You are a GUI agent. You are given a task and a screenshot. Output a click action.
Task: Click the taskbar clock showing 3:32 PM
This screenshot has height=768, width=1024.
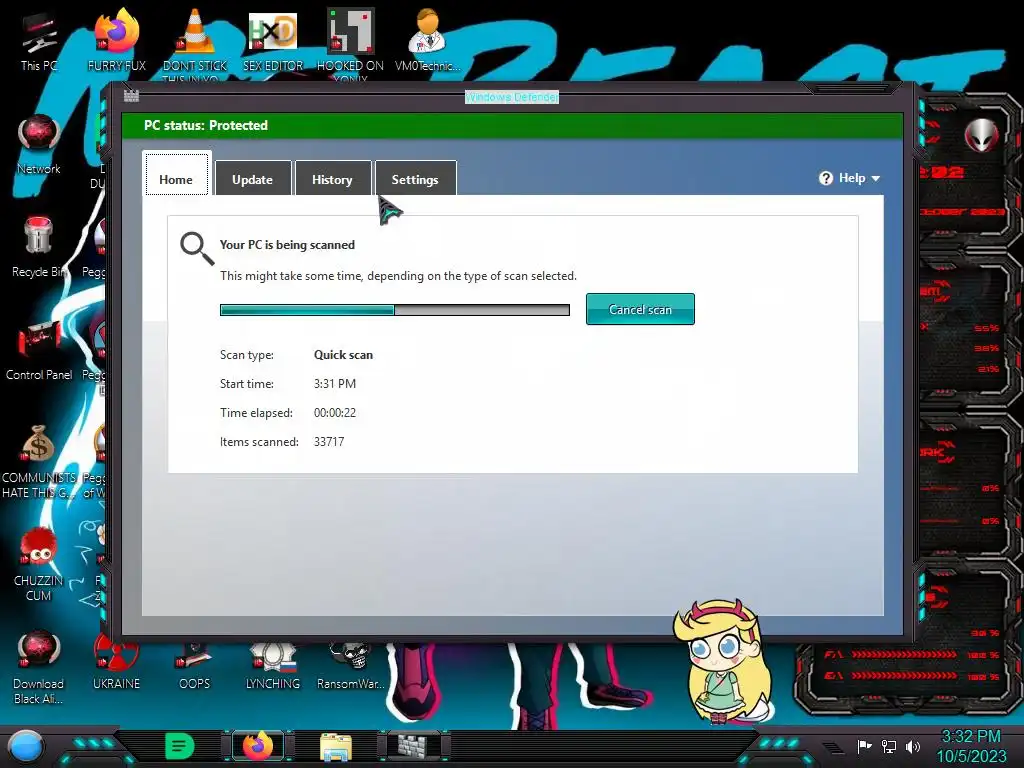click(x=971, y=737)
